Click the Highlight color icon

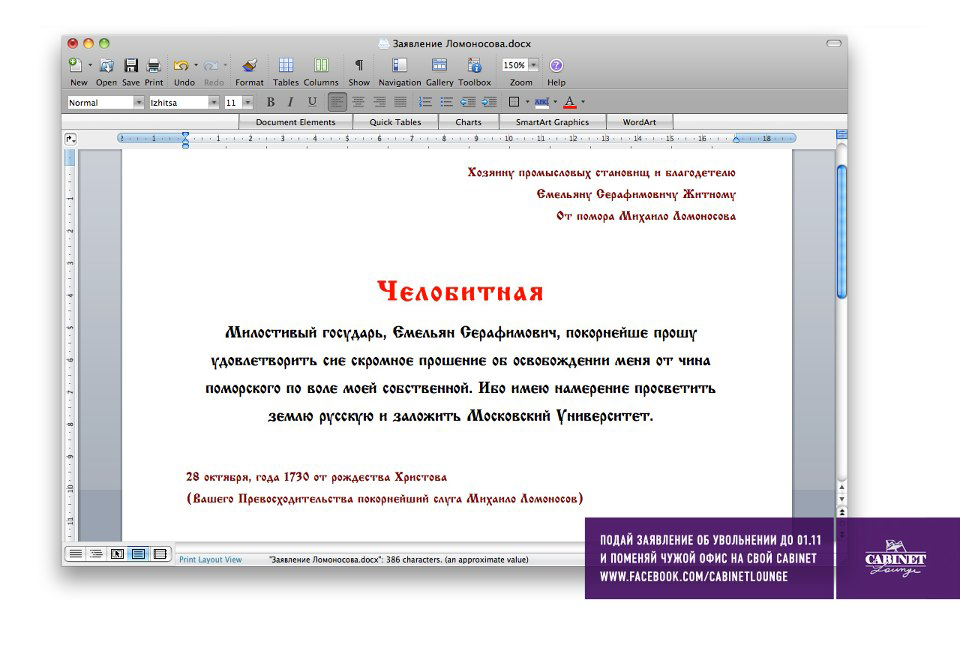click(x=541, y=102)
